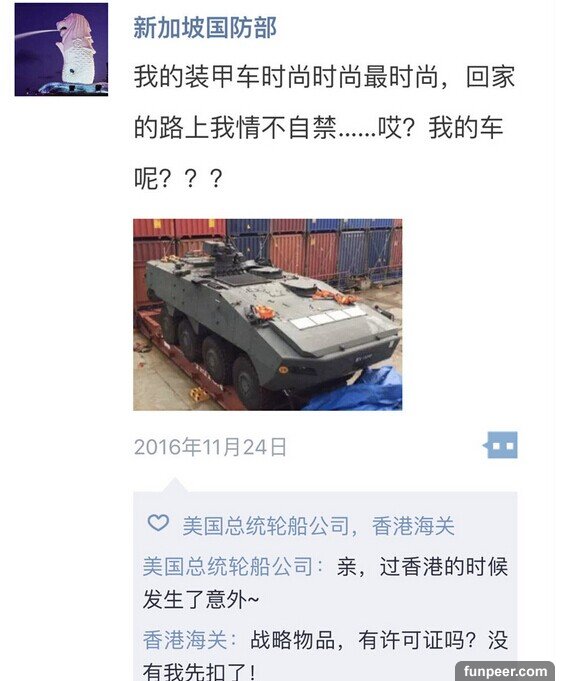Click the funpeer.com watermark
575x681 pixels.
(505, 671)
